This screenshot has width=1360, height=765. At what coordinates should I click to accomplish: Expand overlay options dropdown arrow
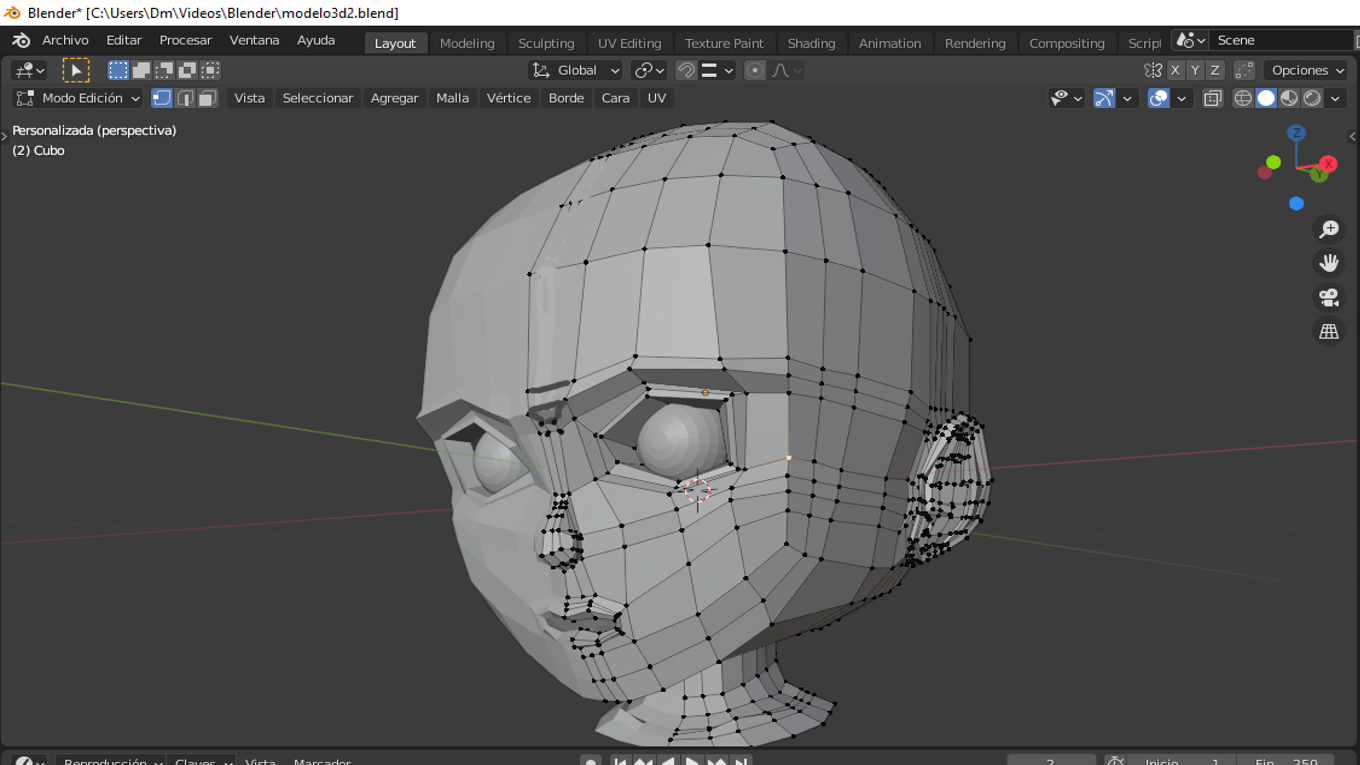(x=1181, y=98)
